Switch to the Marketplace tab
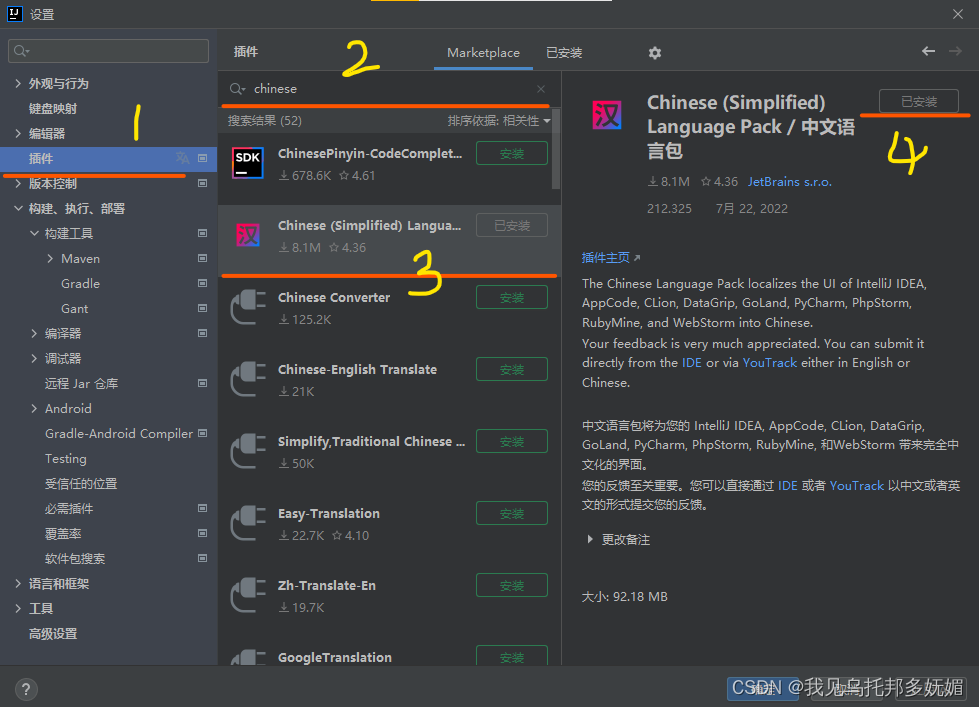Screen dimensions: 979x707 click(483, 52)
